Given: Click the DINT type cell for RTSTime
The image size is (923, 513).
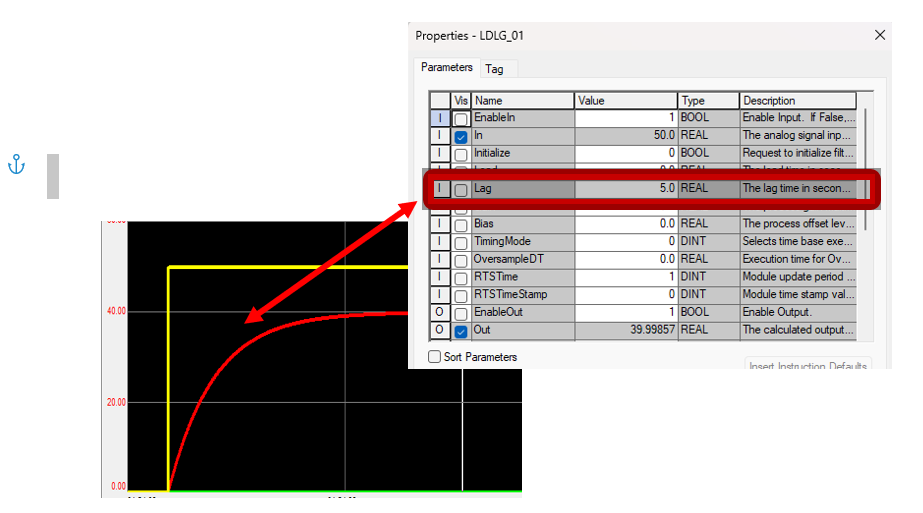Looking at the screenshot, I should point(709,277).
